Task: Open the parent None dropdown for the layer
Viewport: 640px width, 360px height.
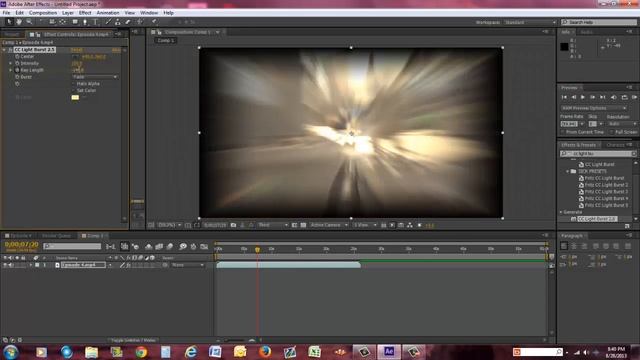Action: (x=187, y=265)
